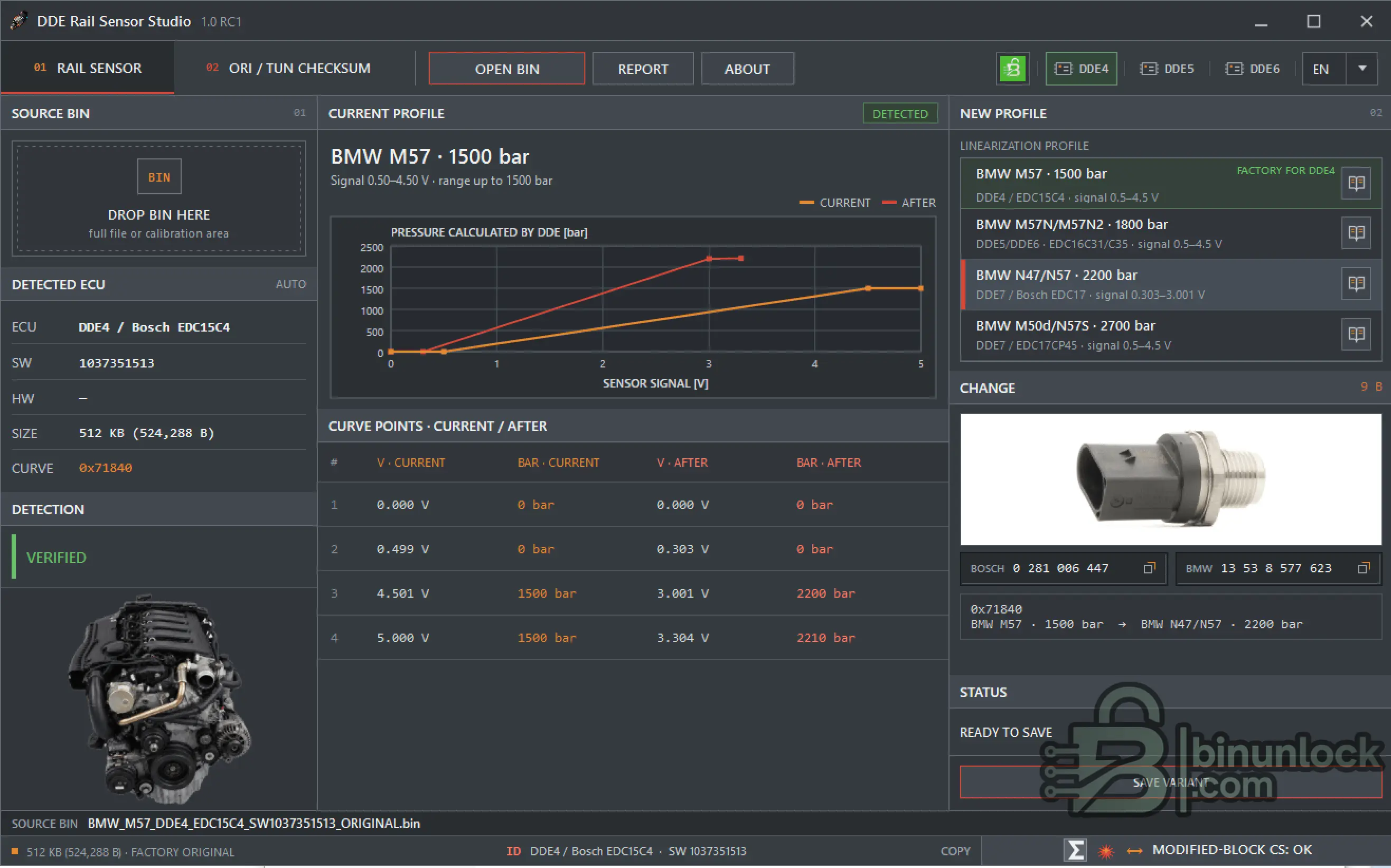1391x868 pixels.
Task: Click the 4.501 V current cell in row 3
Action: click(x=402, y=593)
